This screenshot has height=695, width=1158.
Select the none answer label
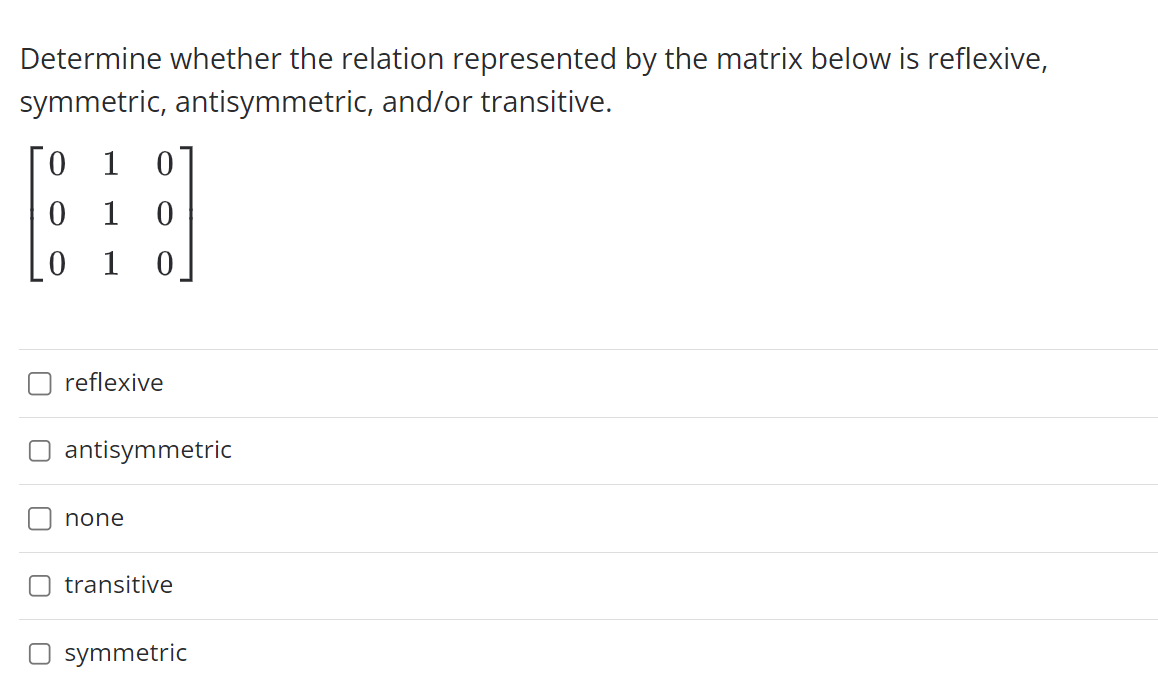(94, 518)
